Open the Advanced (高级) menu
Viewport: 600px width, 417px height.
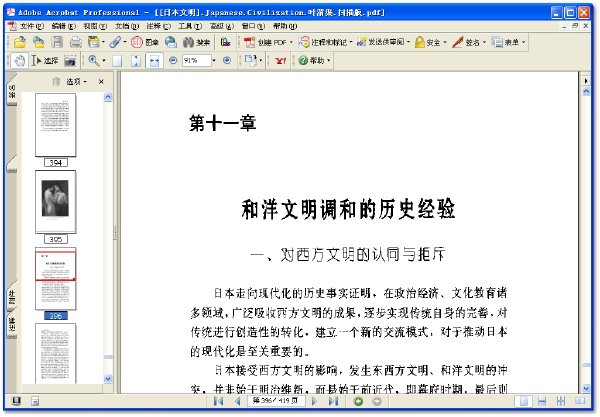tap(222, 26)
